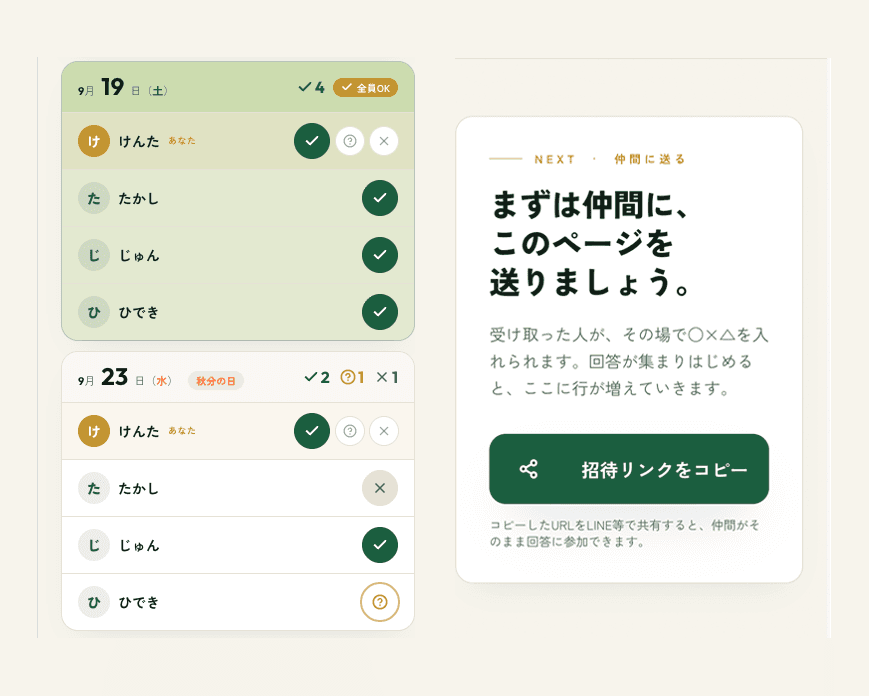Click the NEXT・仲間に送る label

(x=587, y=159)
